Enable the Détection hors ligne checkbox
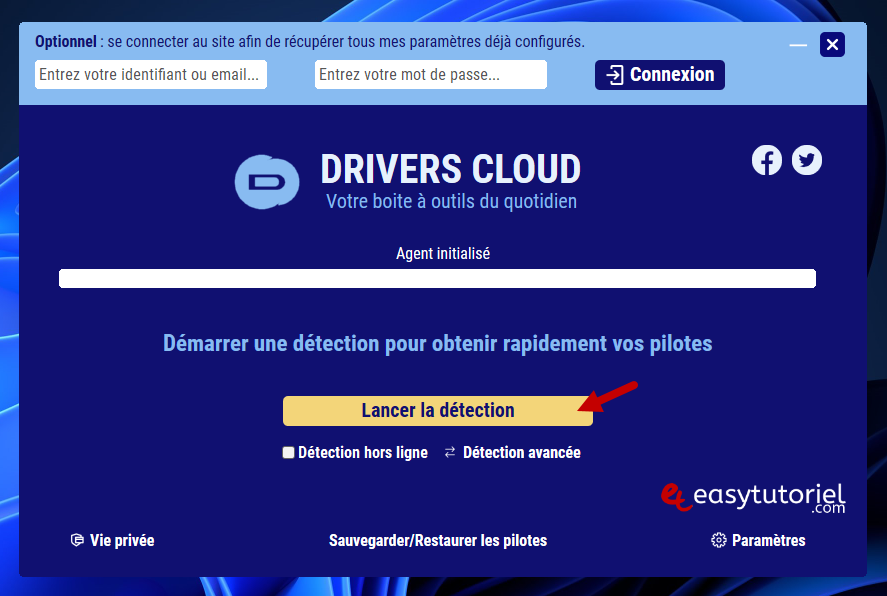The width and height of the screenshot is (887, 596). point(289,453)
